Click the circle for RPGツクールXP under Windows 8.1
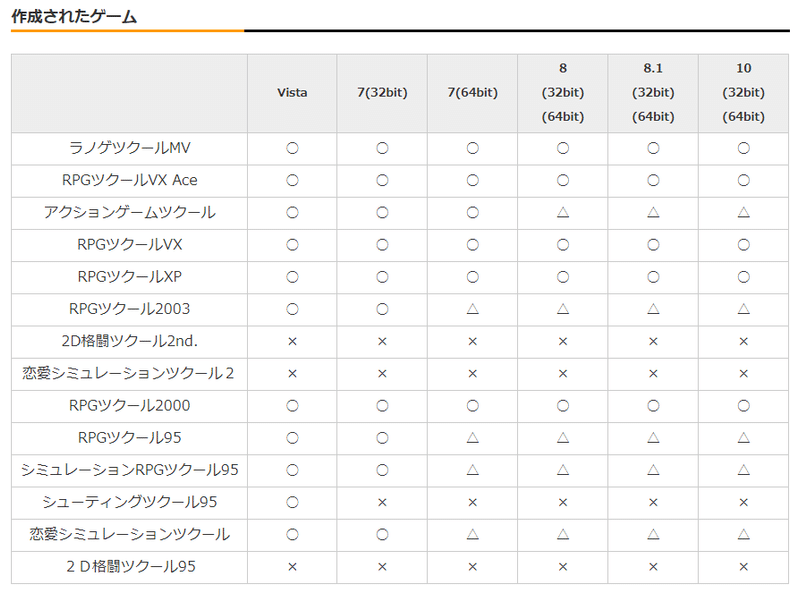 (653, 277)
